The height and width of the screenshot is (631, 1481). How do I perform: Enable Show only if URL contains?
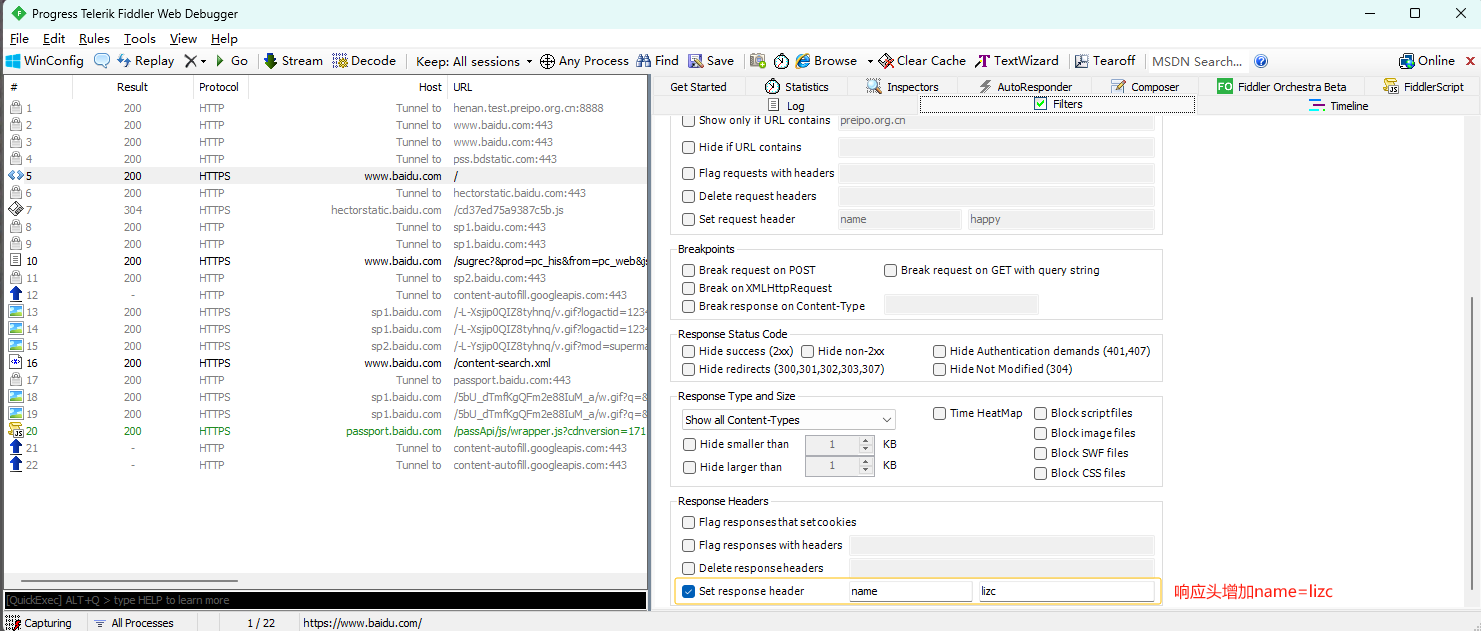coord(688,120)
